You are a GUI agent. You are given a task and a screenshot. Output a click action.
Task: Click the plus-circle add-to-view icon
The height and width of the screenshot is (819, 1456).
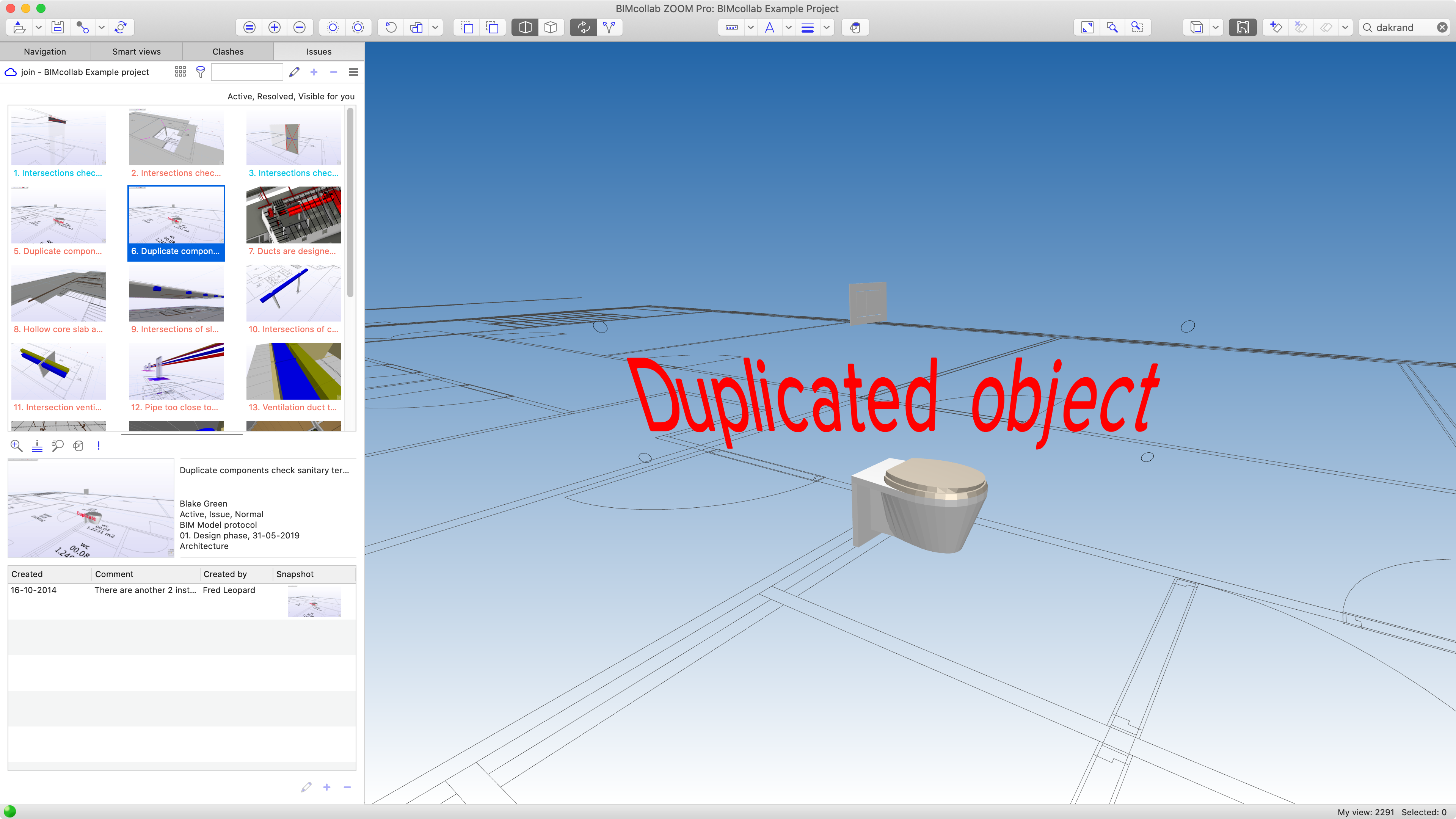275,27
